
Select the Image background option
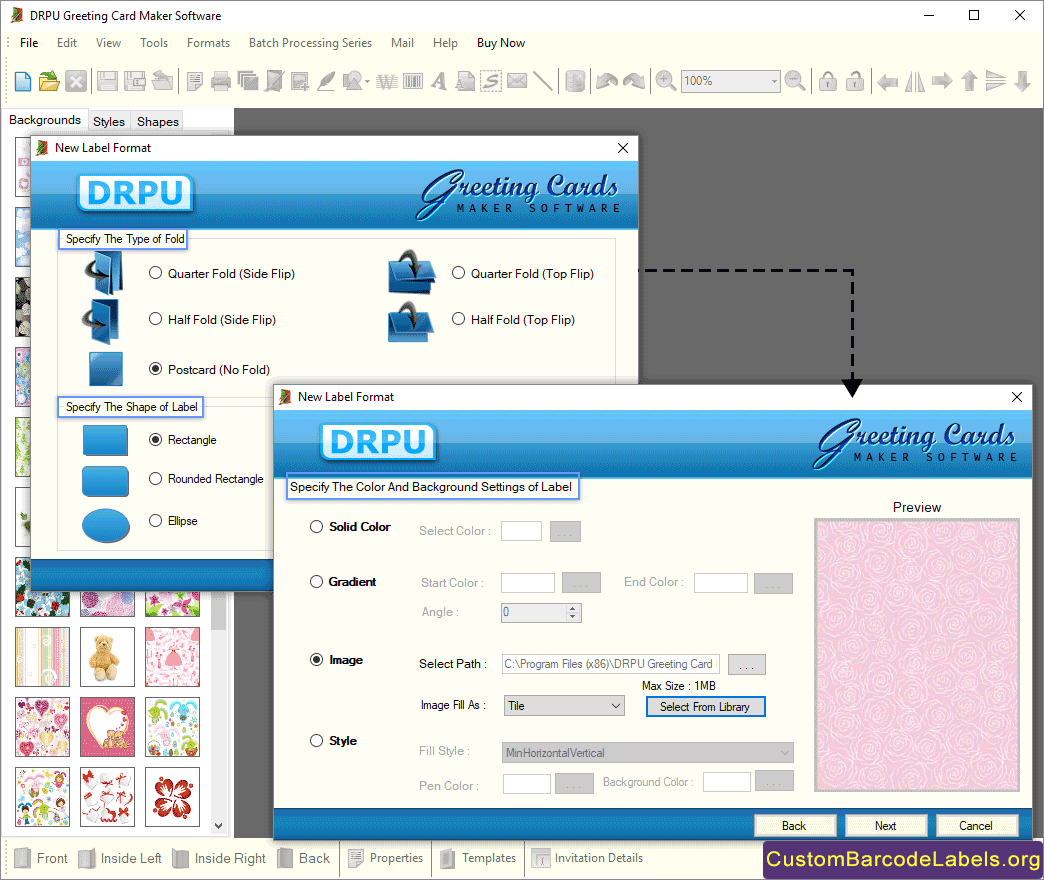[316, 660]
